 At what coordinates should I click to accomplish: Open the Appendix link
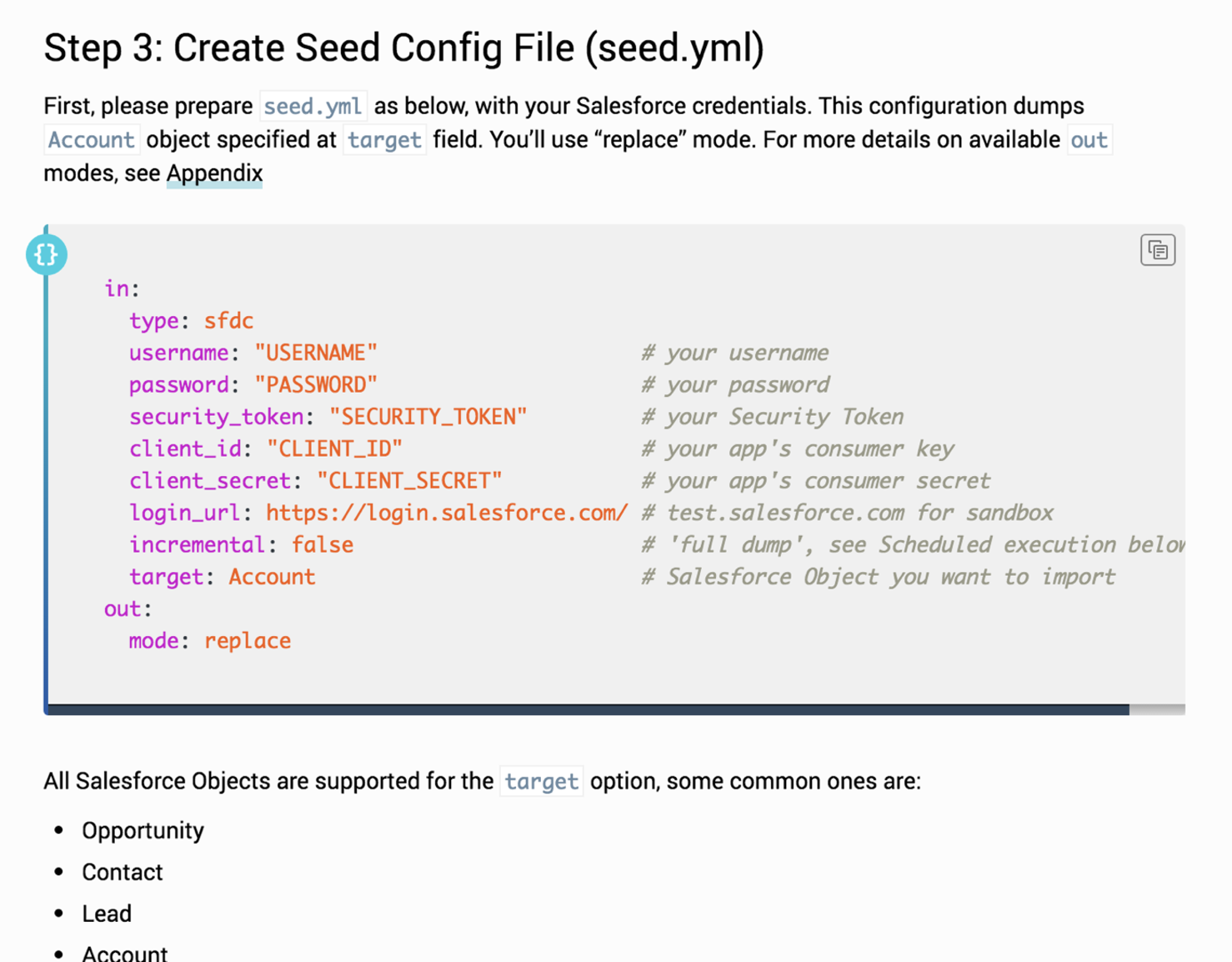click(x=214, y=173)
